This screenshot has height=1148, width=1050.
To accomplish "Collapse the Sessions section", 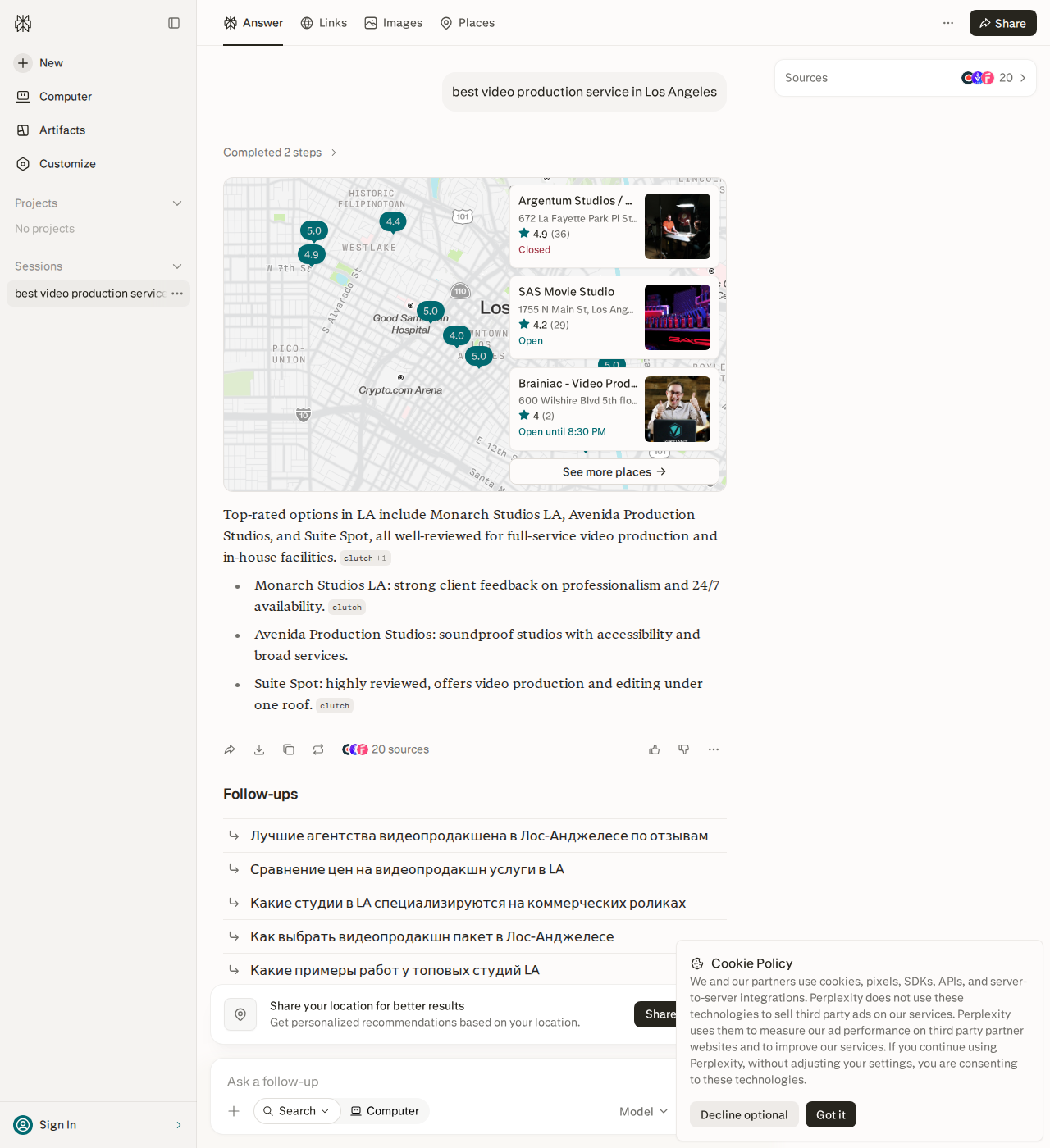I will click(x=177, y=266).
